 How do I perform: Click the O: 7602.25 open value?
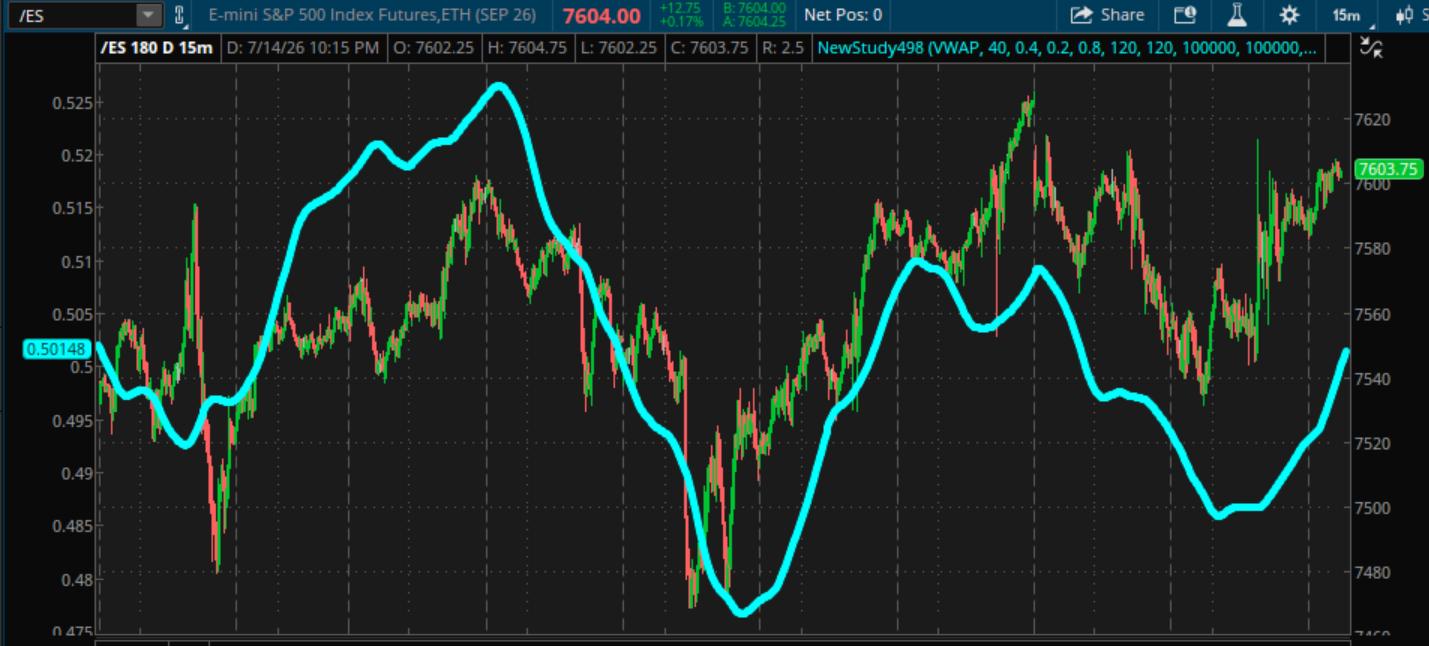pos(432,48)
